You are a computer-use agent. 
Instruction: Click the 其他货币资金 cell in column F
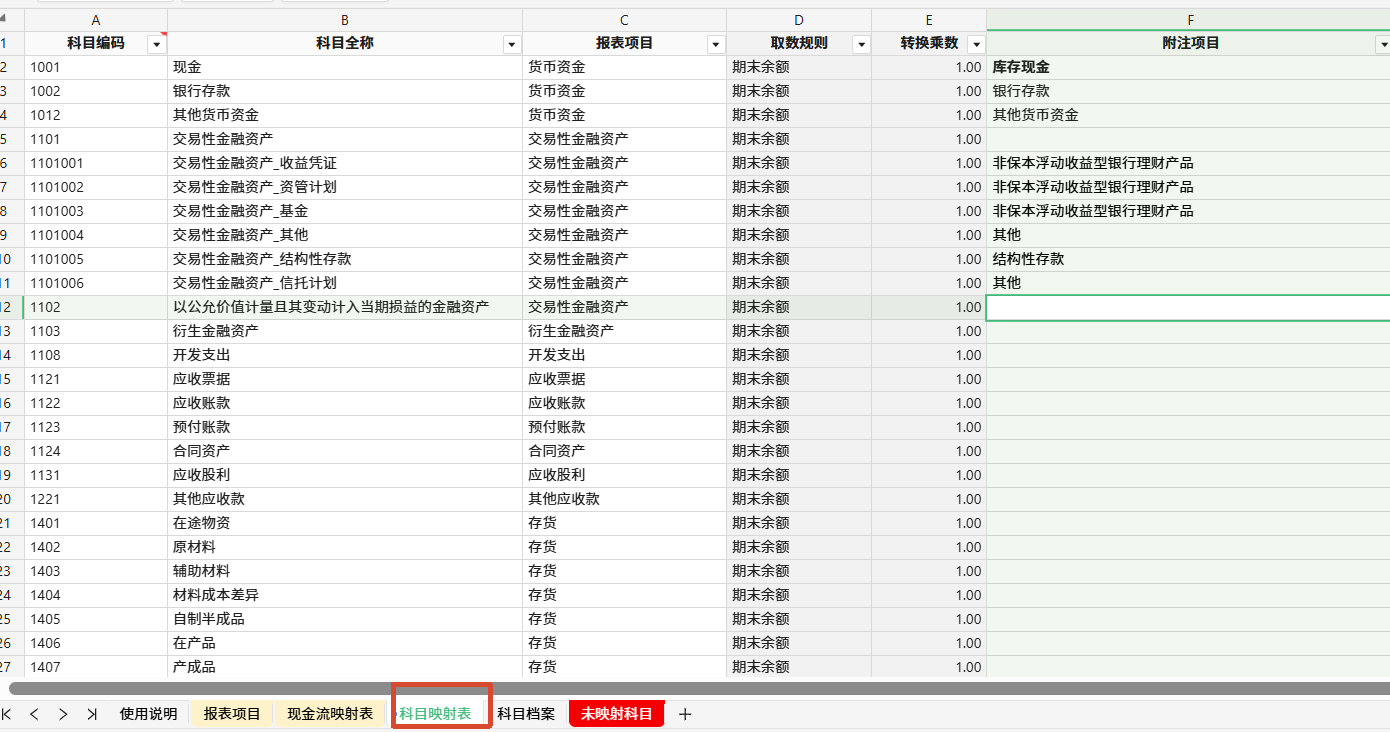(1189, 115)
